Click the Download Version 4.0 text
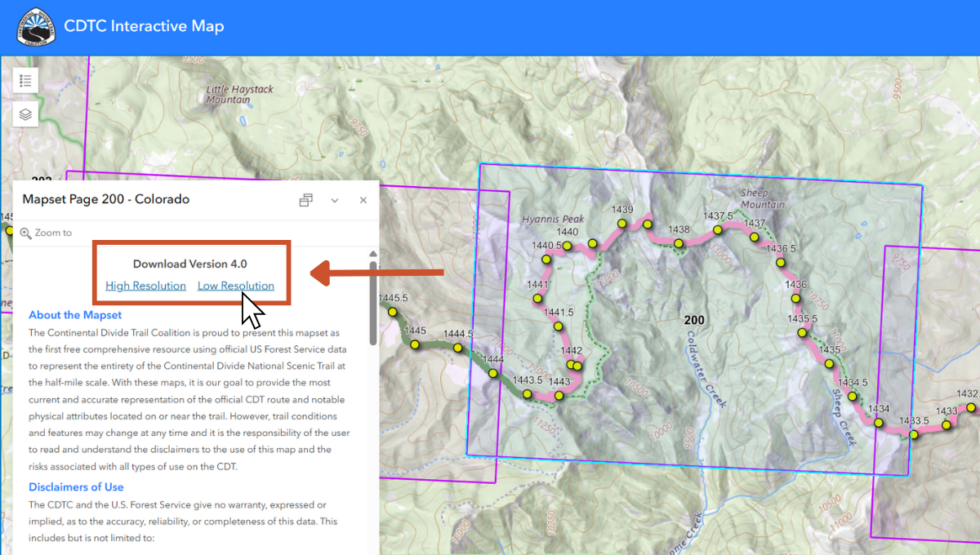The width and height of the screenshot is (980, 555). coord(190,264)
